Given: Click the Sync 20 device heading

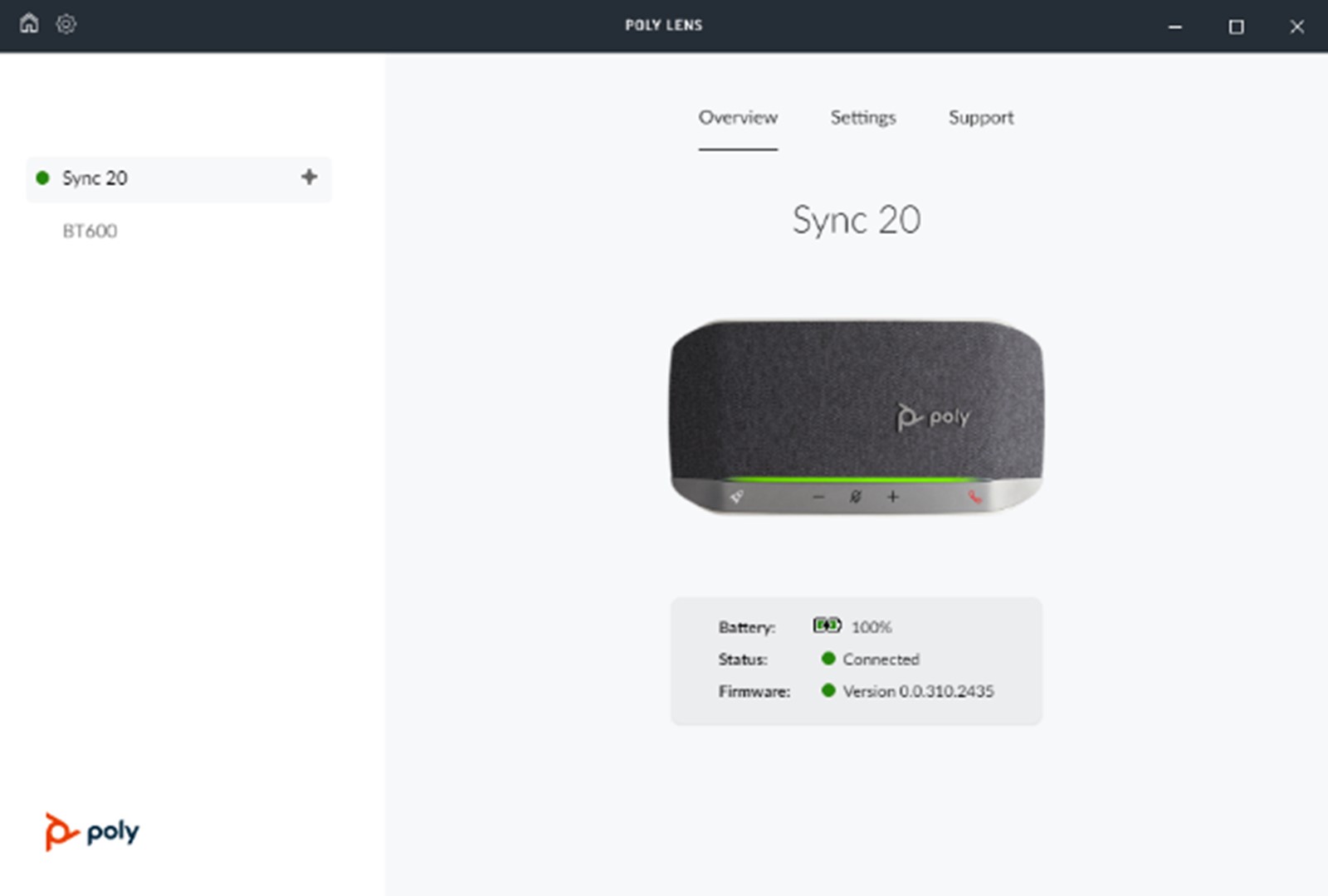Looking at the screenshot, I should click(x=856, y=221).
